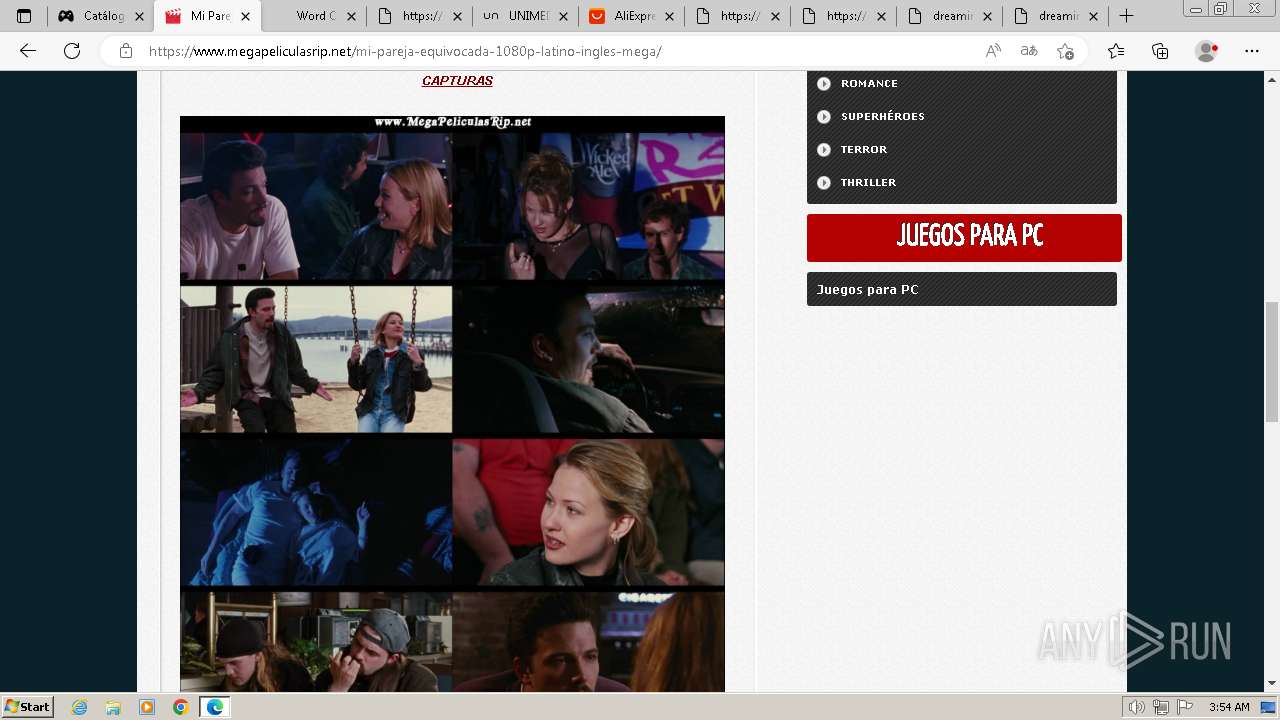This screenshot has height=720, width=1280.
Task: Close the Mi Pare tab
Action: pos(245,16)
